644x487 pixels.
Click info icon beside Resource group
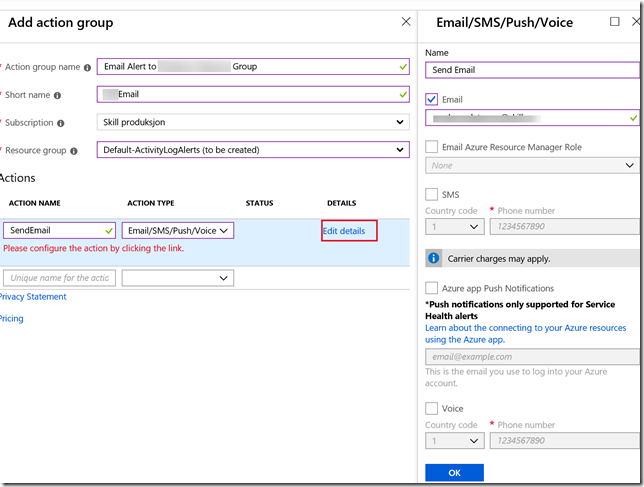click(87, 151)
